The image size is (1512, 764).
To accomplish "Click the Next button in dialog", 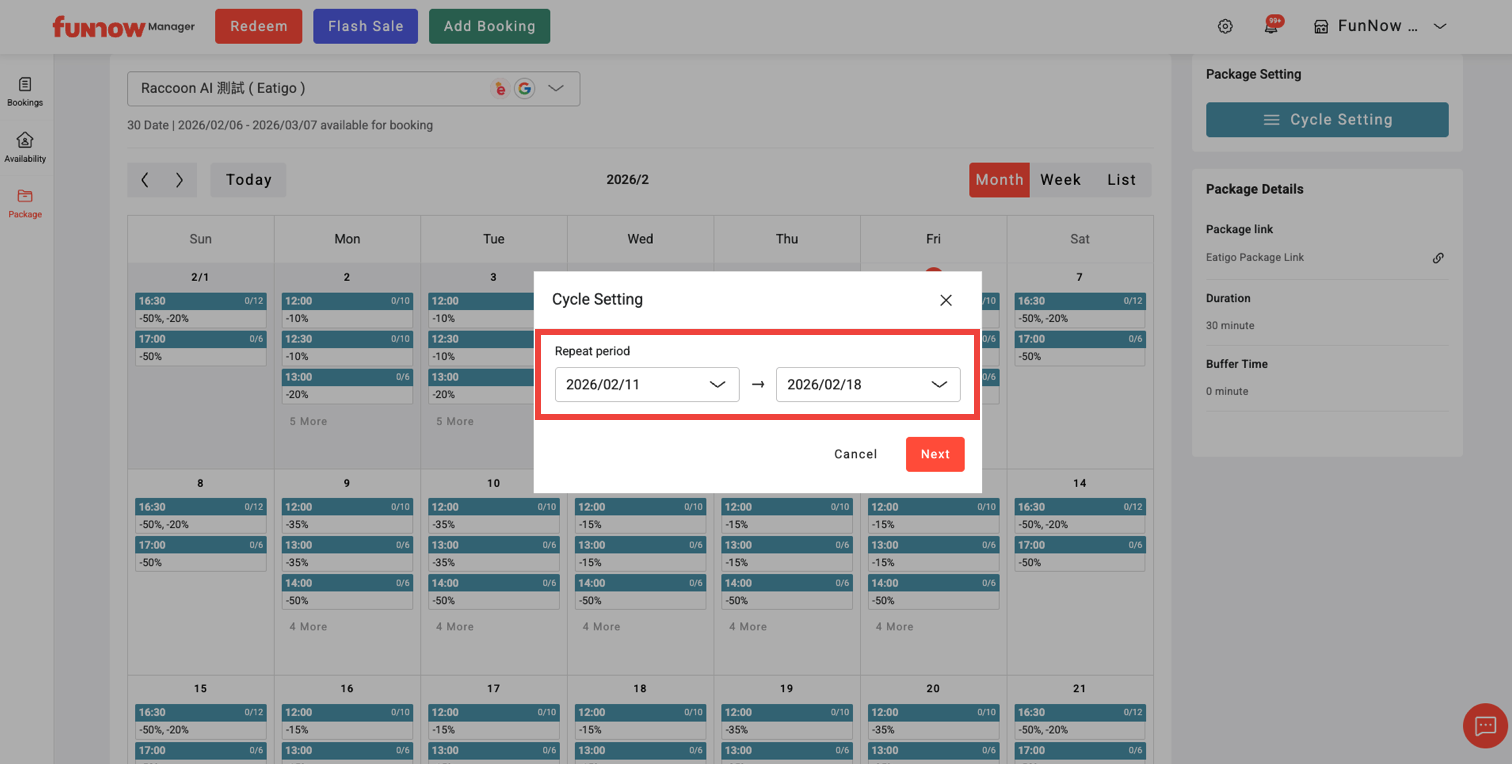I will (x=935, y=454).
